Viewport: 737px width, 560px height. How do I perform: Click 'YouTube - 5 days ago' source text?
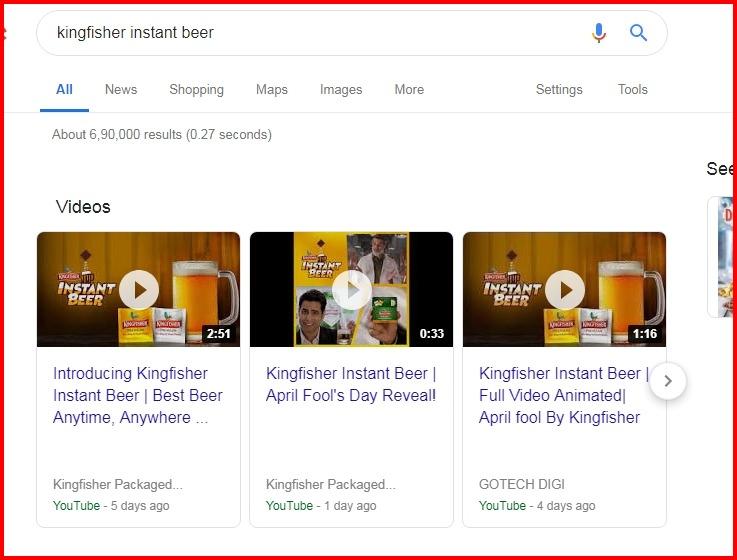point(111,506)
